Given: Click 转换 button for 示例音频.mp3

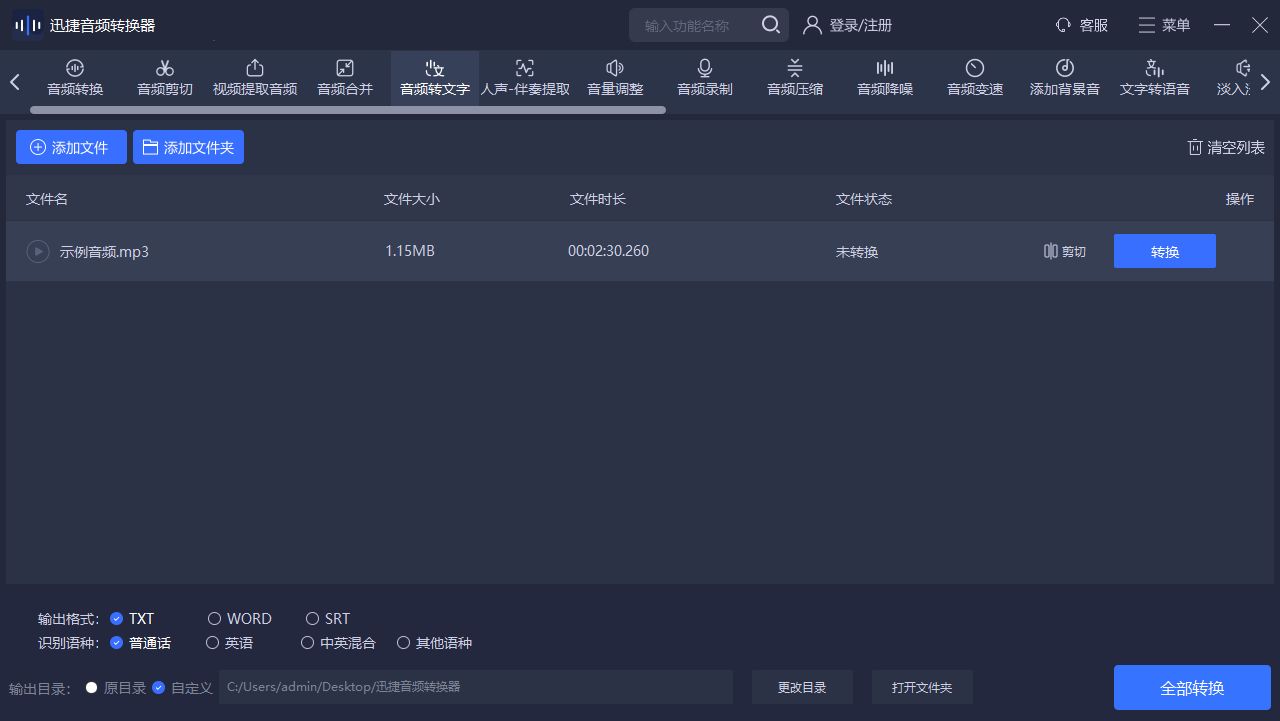Looking at the screenshot, I should click(x=1165, y=251).
